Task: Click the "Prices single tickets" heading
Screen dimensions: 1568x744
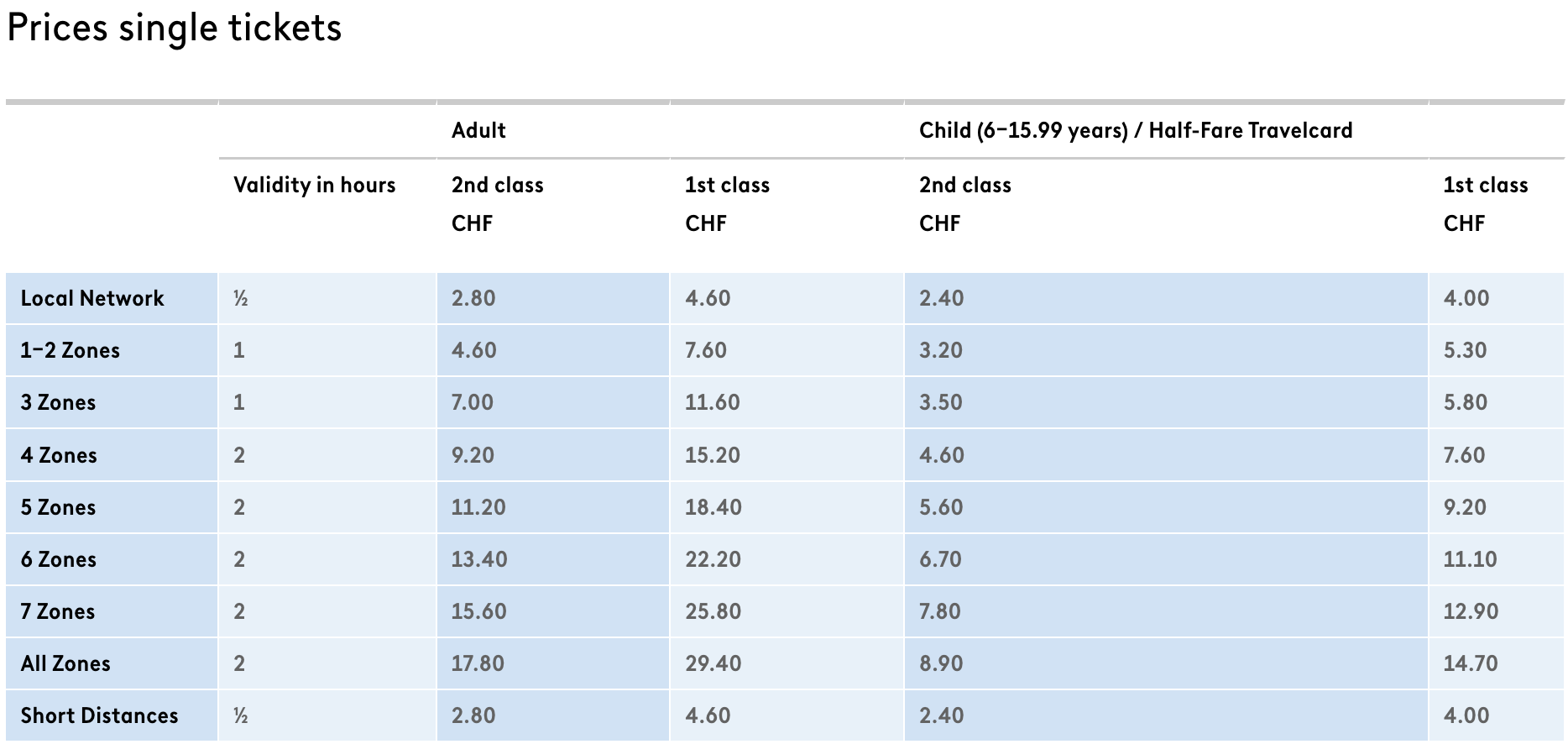Action: [x=175, y=29]
